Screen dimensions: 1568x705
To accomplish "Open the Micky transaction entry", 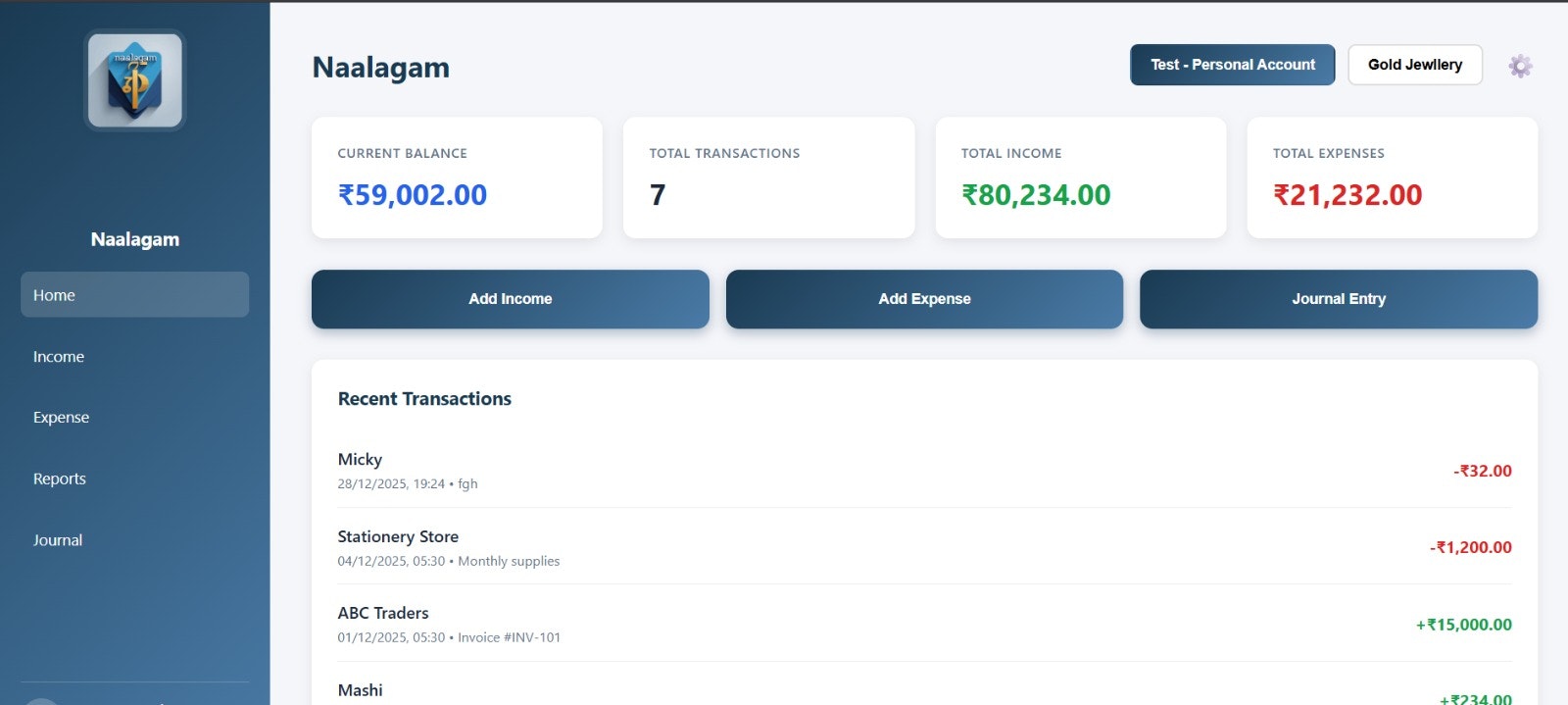I will 924,471.
